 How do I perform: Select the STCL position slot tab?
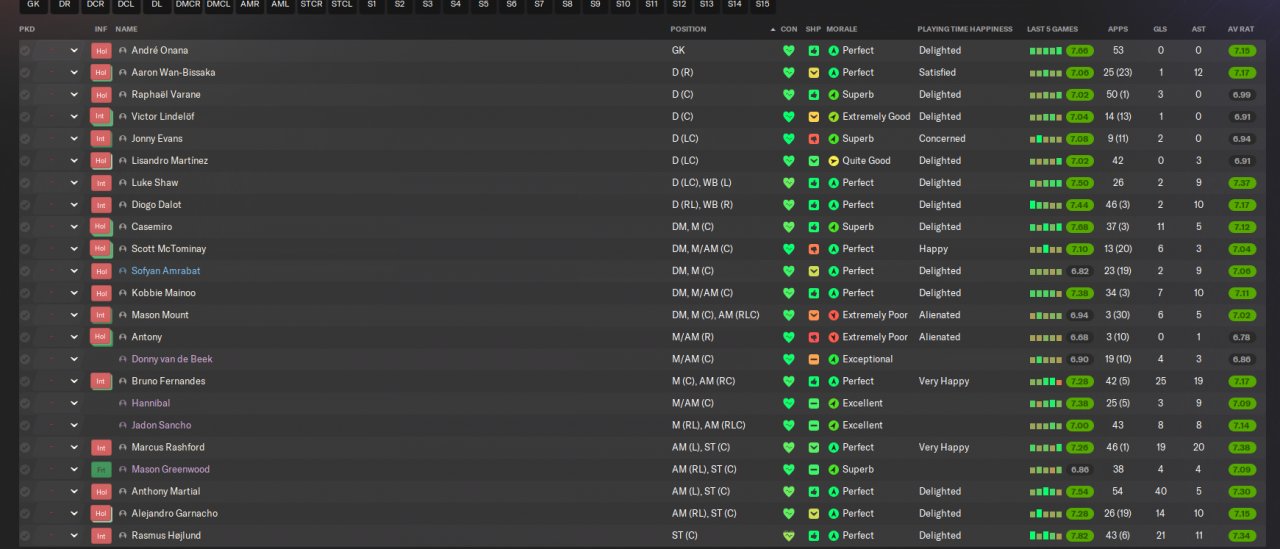pyautogui.click(x=342, y=5)
